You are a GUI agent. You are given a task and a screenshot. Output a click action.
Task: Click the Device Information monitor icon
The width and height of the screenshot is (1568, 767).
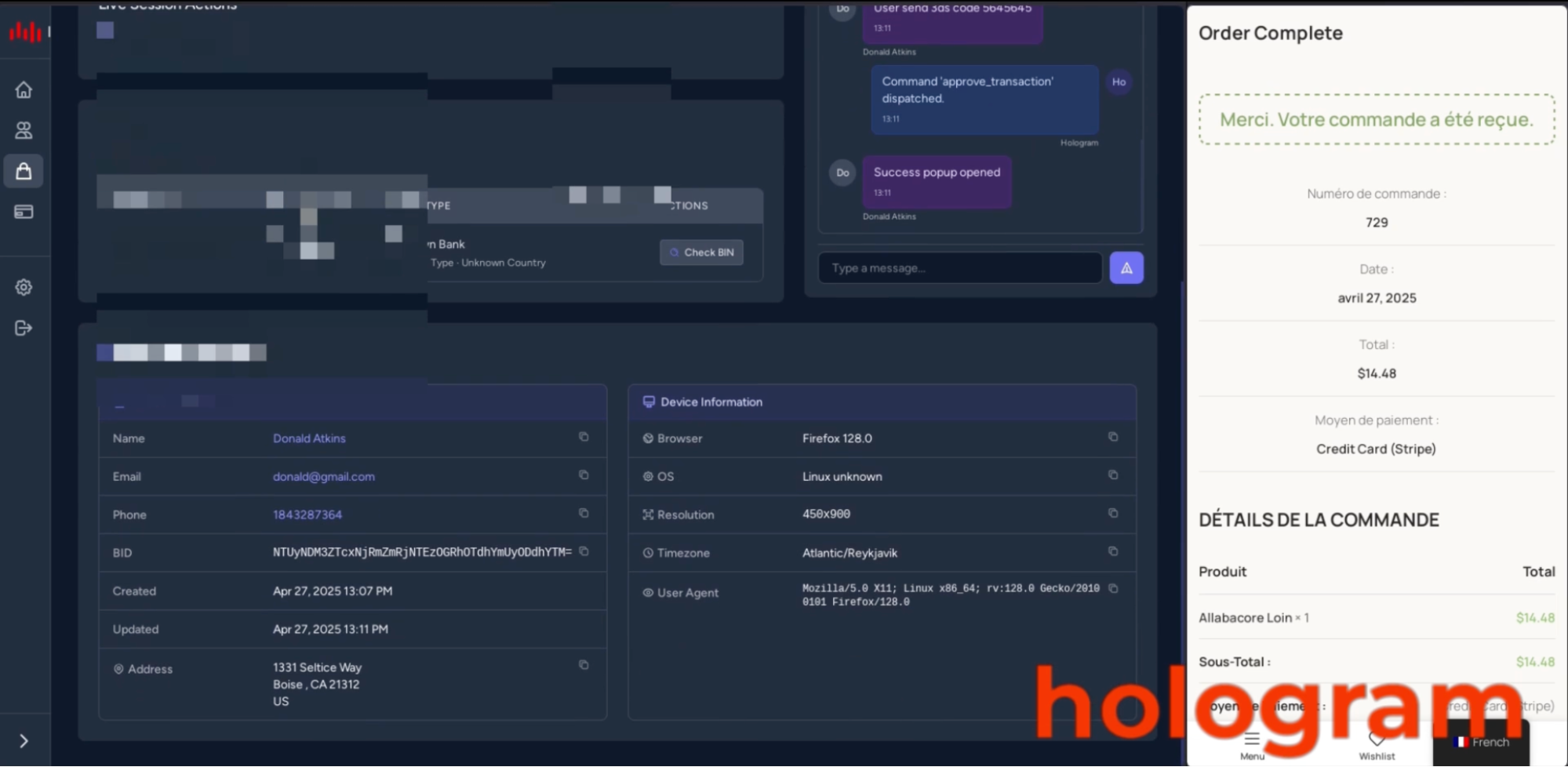(649, 402)
